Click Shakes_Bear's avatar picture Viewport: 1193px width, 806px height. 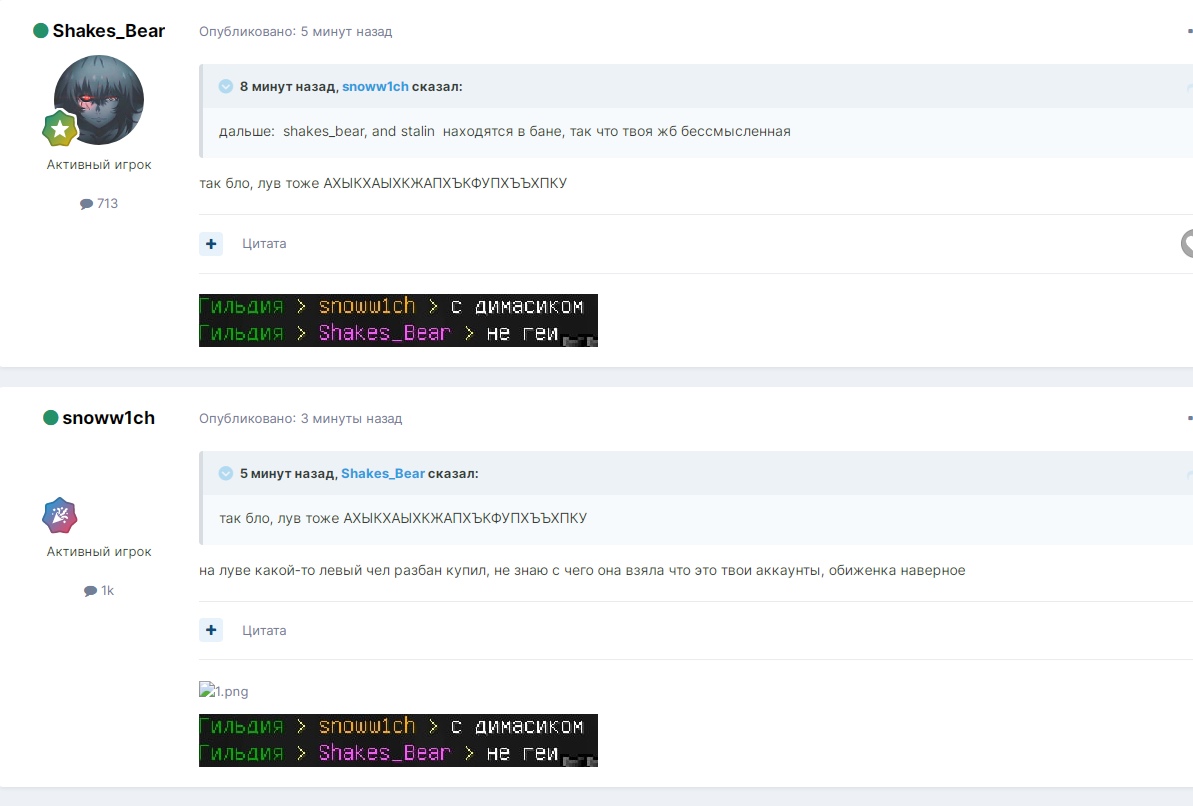(99, 99)
